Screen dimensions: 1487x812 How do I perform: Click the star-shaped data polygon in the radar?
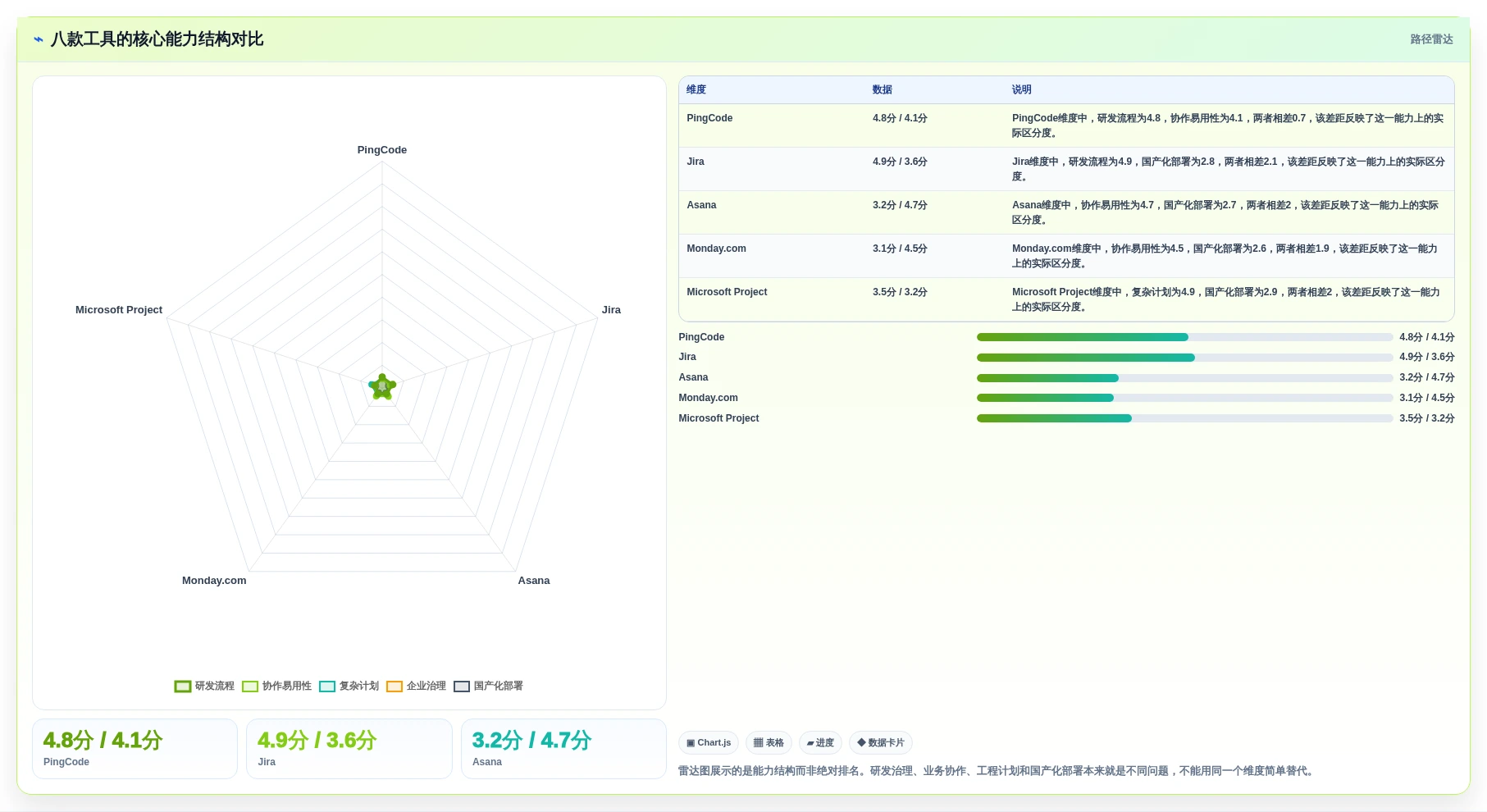point(382,386)
